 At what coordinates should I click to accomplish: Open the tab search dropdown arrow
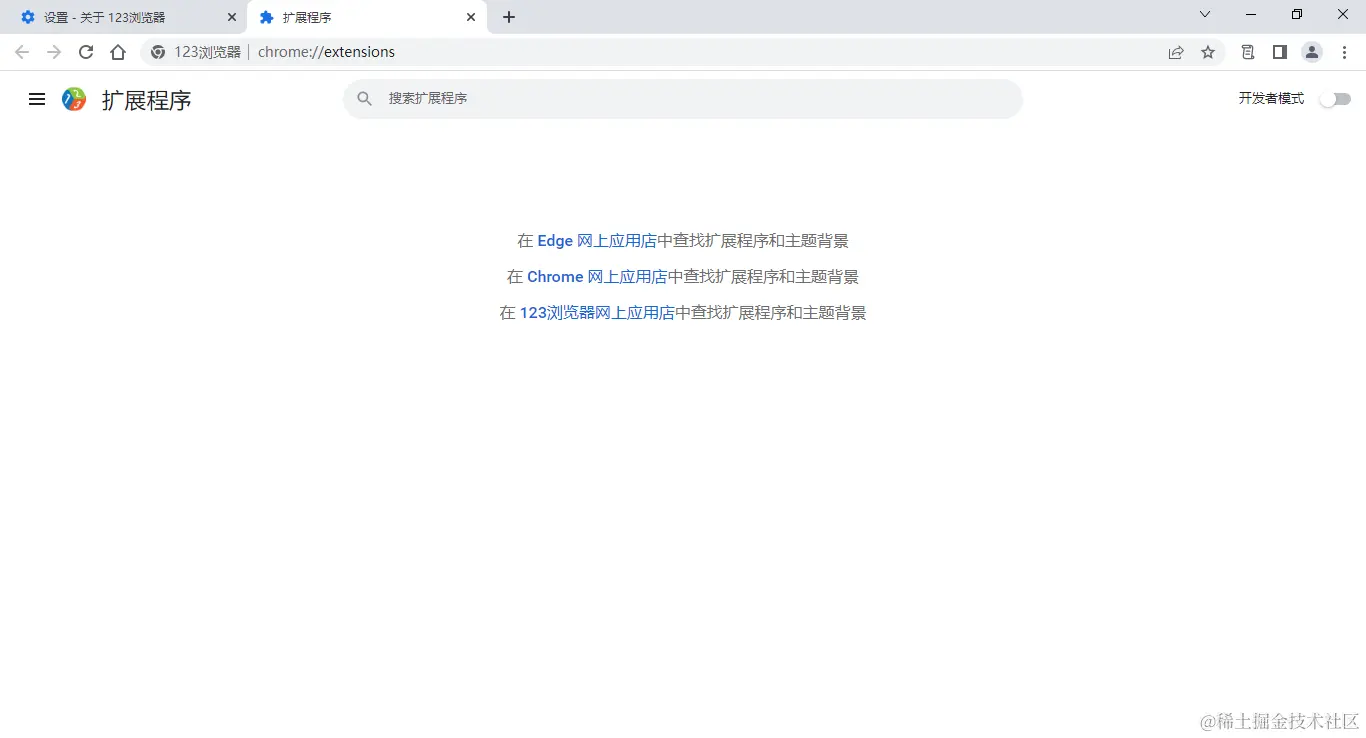pos(1205,14)
